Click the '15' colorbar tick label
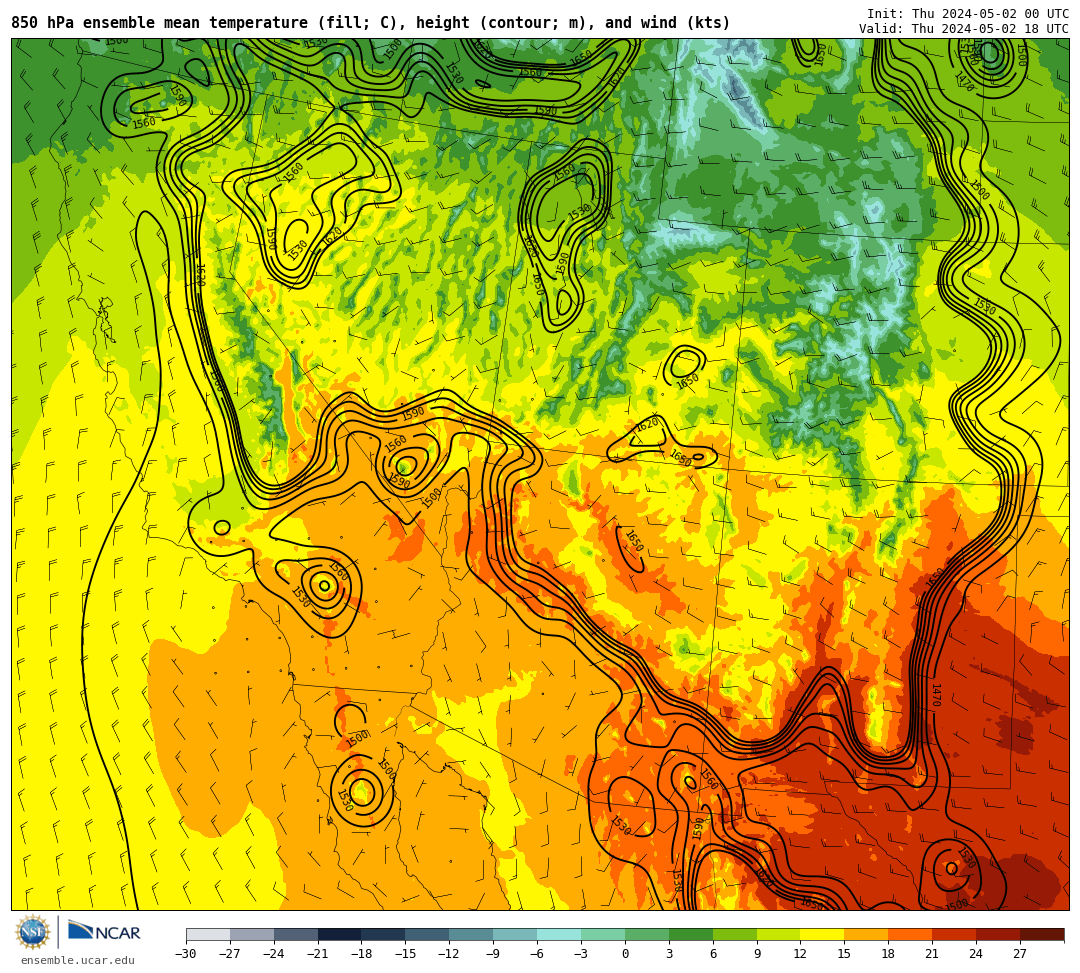 pyautogui.click(x=844, y=954)
